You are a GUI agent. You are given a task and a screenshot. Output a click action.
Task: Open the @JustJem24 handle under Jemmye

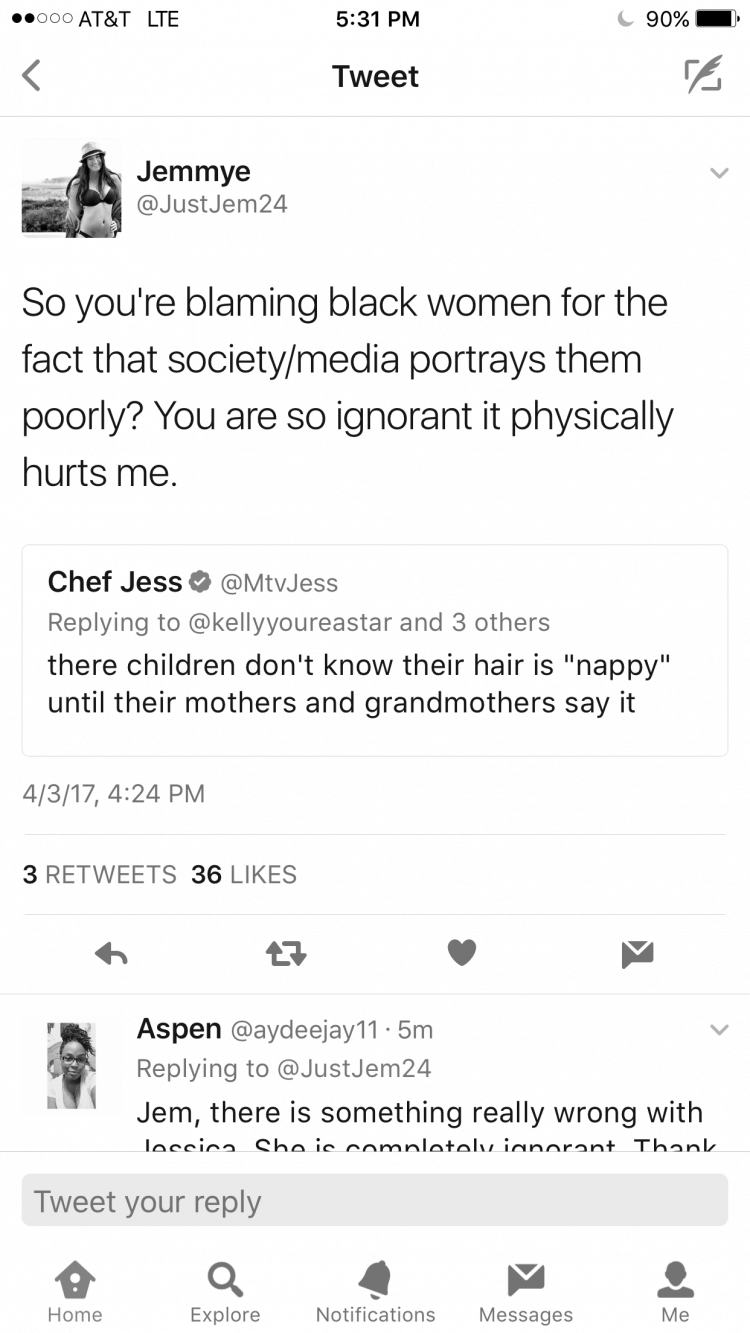pos(212,204)
